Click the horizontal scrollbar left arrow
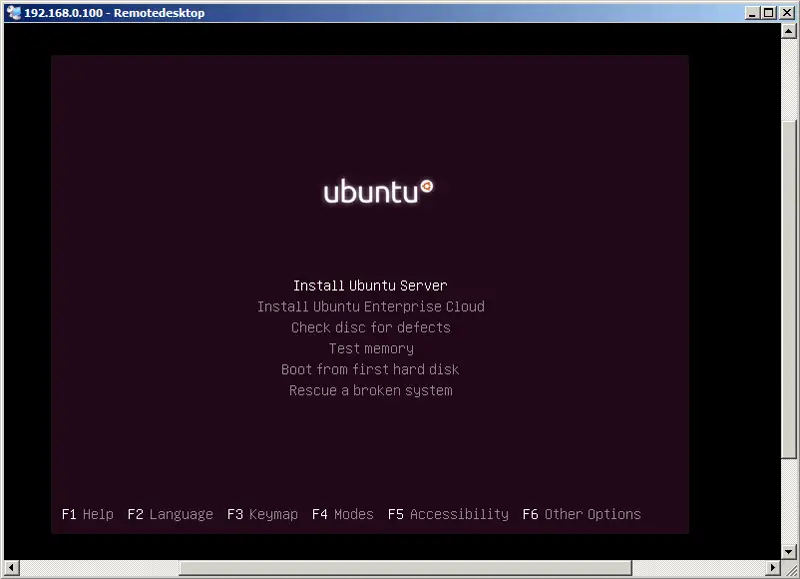The width and height of the screenshot is (800, 579). coord(12,567)
